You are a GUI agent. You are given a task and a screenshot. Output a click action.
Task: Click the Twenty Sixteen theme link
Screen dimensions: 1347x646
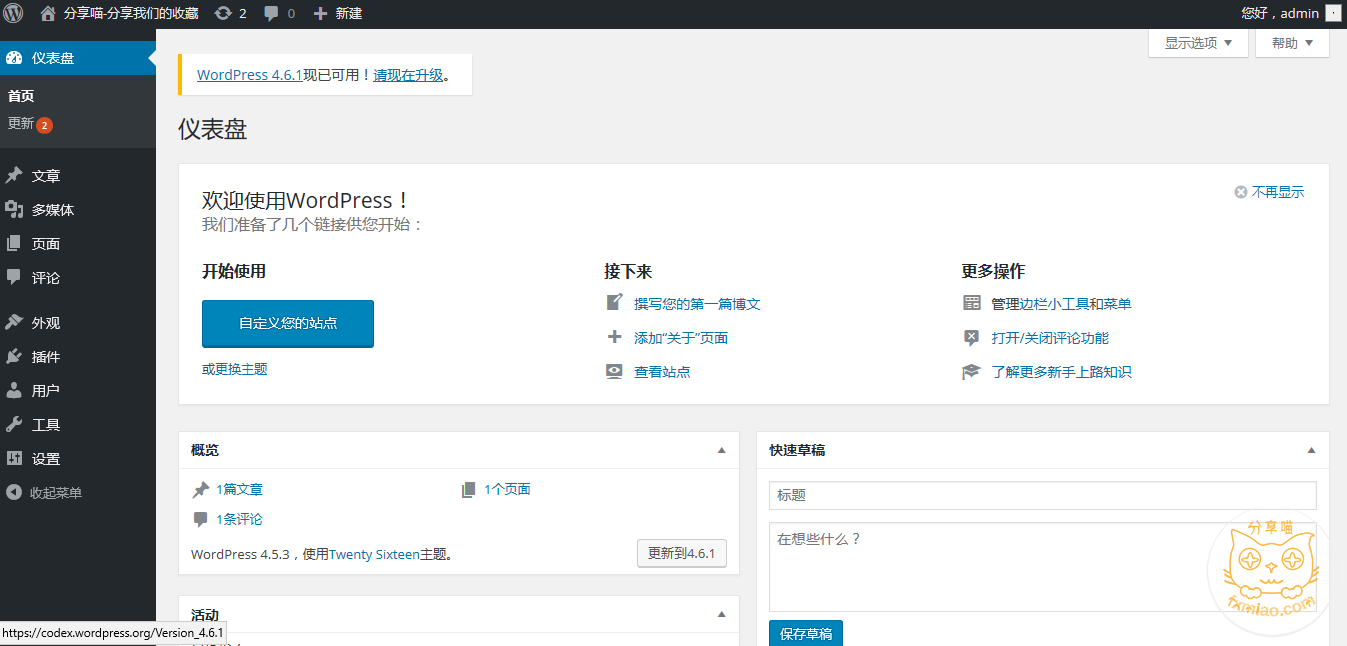click(374, 554)
